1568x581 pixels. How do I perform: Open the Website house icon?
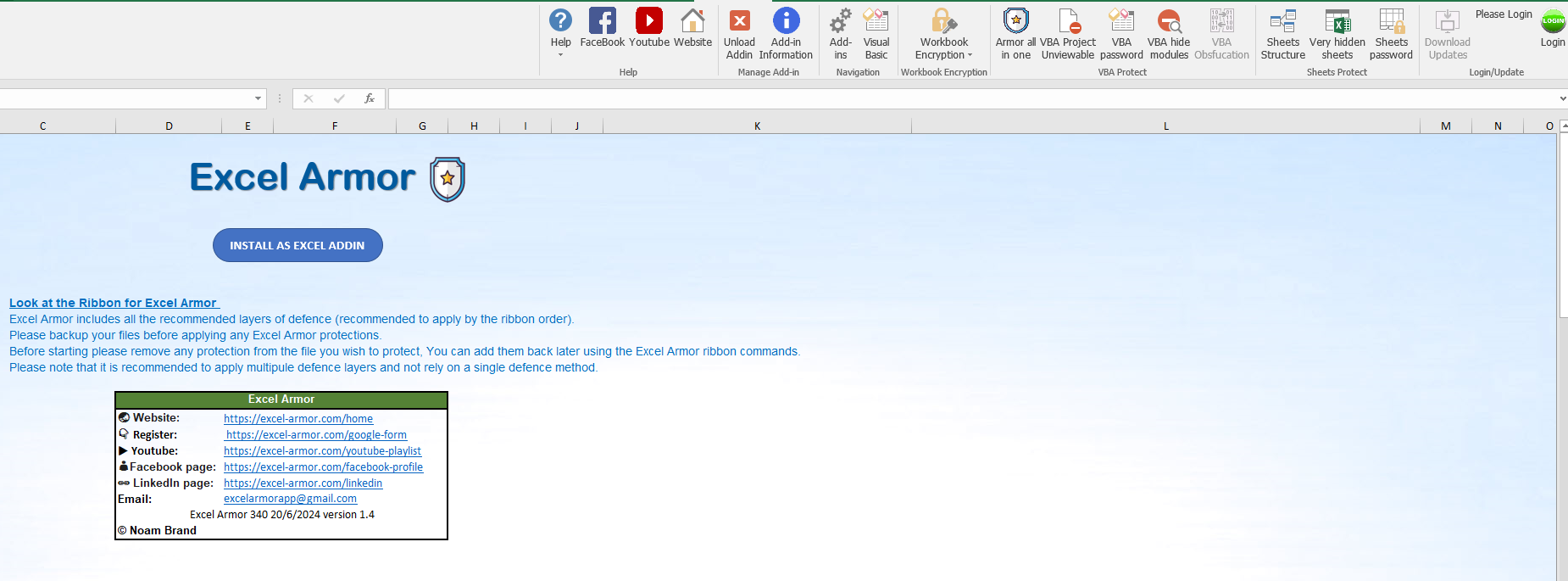click(692, 27)
